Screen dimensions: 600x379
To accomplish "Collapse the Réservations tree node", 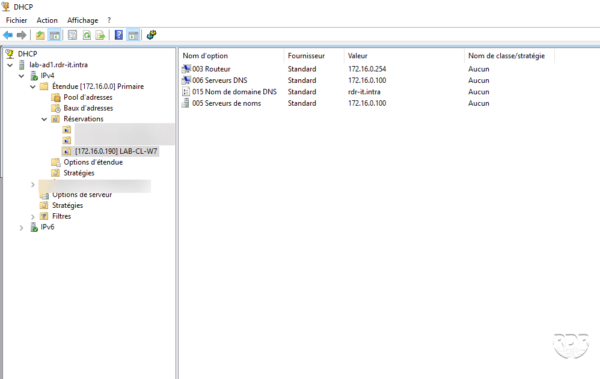I will point(44,119).
